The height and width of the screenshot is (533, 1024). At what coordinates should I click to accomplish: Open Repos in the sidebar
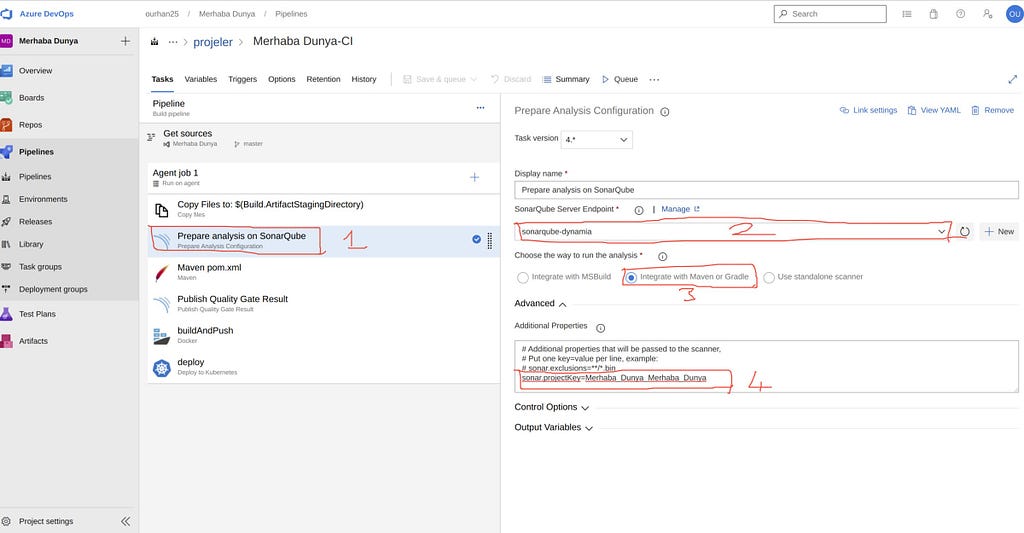coord(30,125)
